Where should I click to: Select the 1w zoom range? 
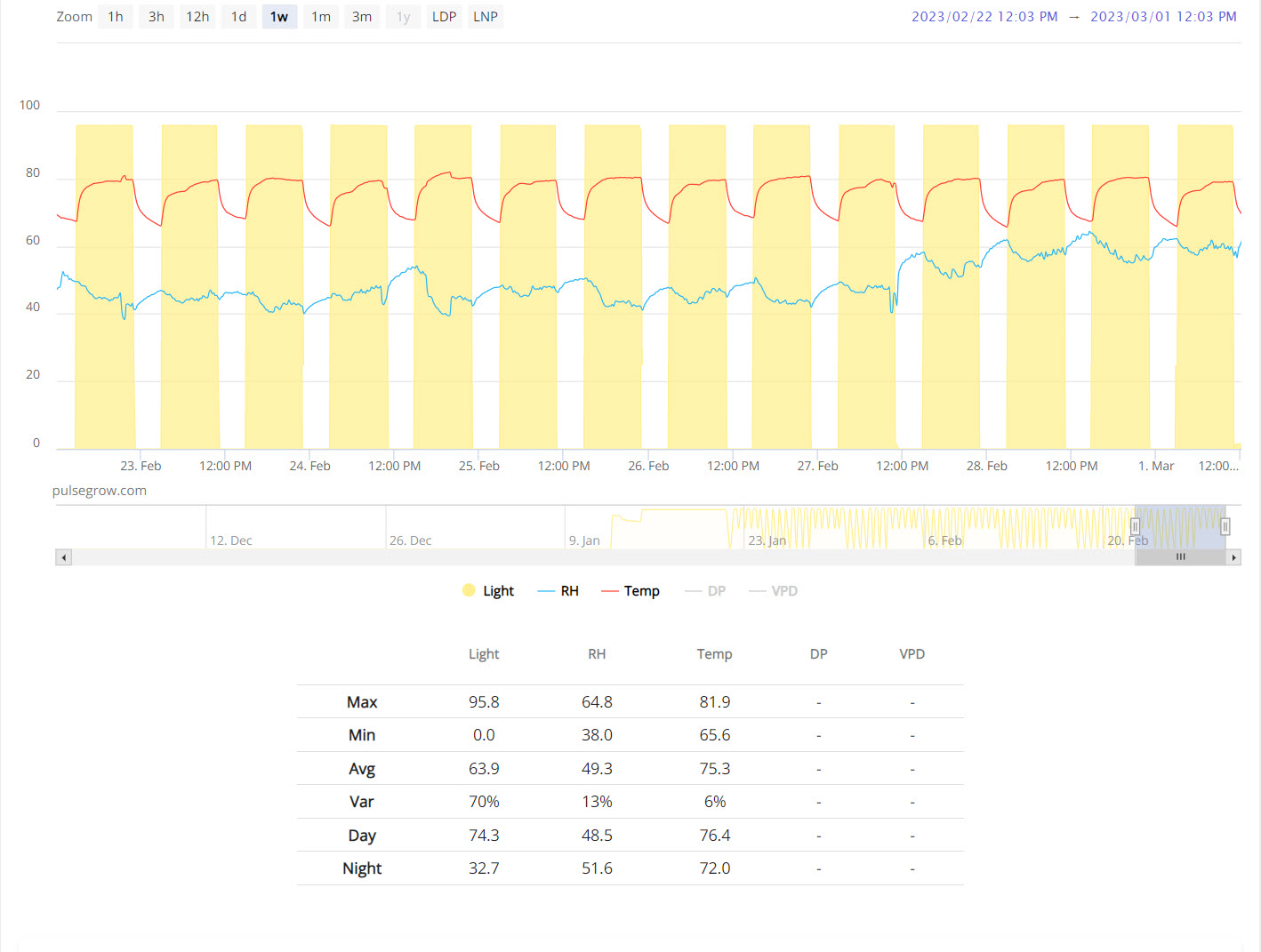tap(279, 17)
